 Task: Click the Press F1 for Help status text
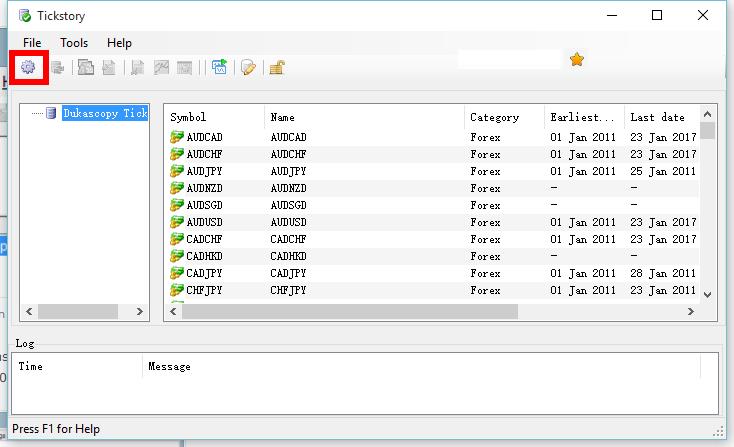click(56, 429)
